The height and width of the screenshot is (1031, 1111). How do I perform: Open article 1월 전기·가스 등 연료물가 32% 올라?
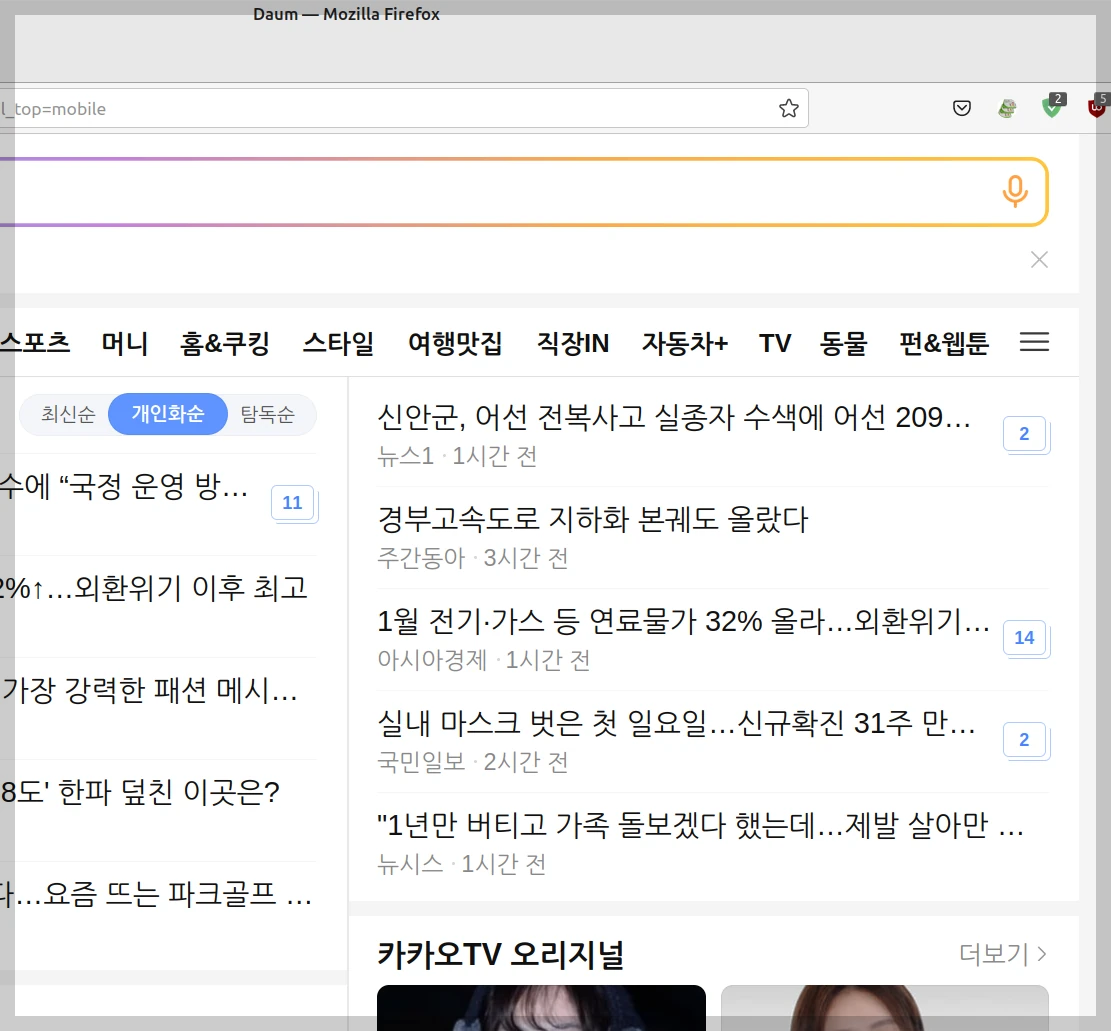[x=683, y=621]
